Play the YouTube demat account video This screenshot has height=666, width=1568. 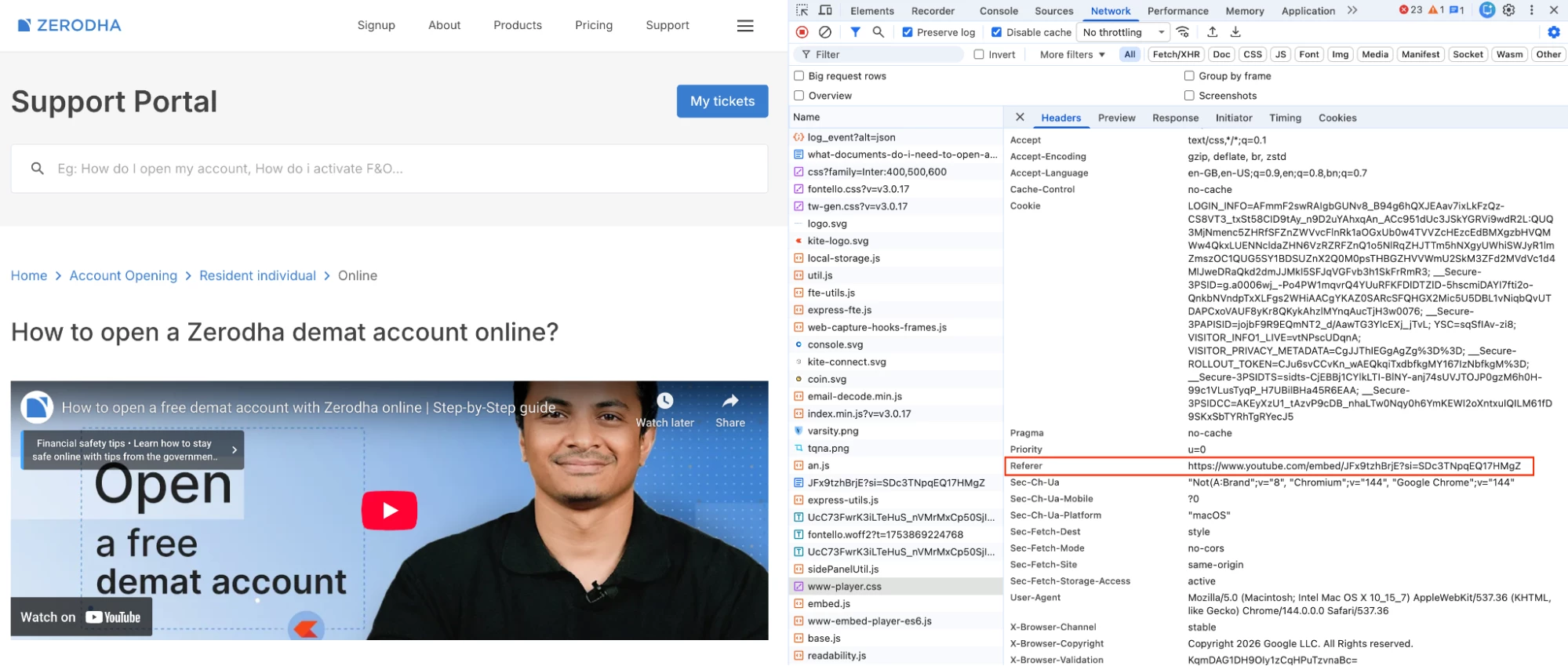[389, 511]
